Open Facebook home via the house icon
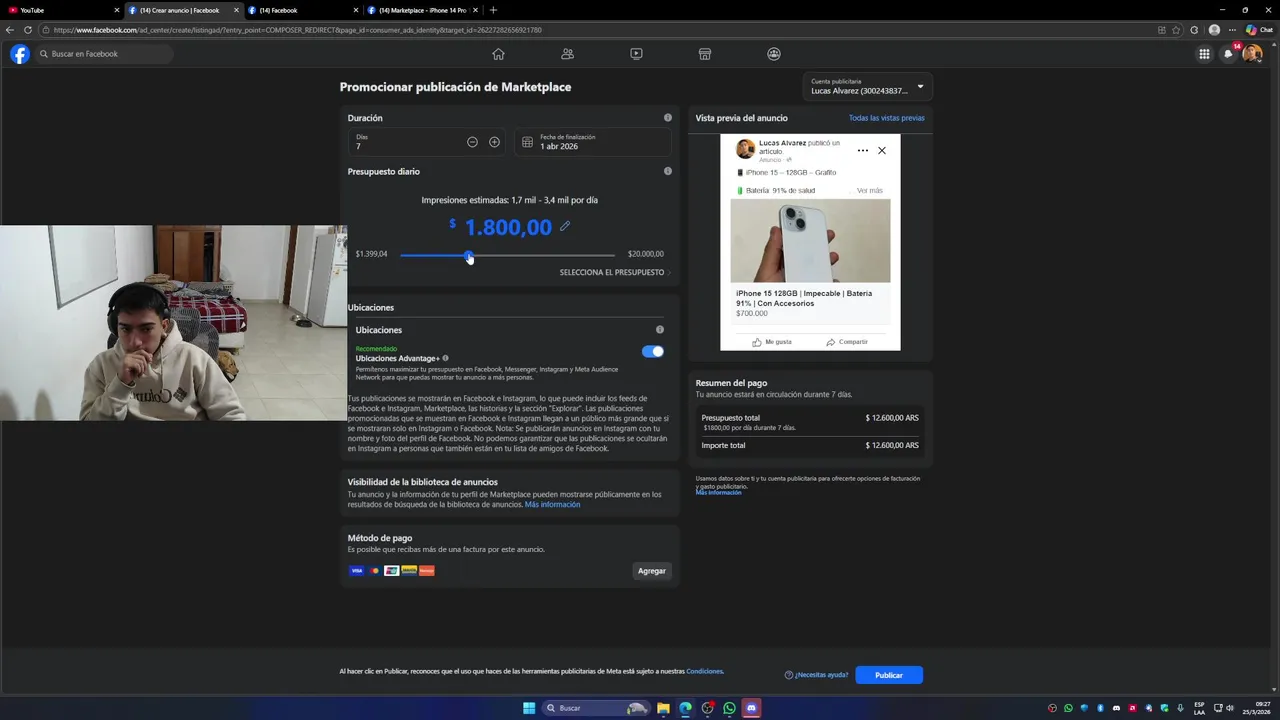The height and width of the screenshot is (720, 1280). tap(498, 54)
